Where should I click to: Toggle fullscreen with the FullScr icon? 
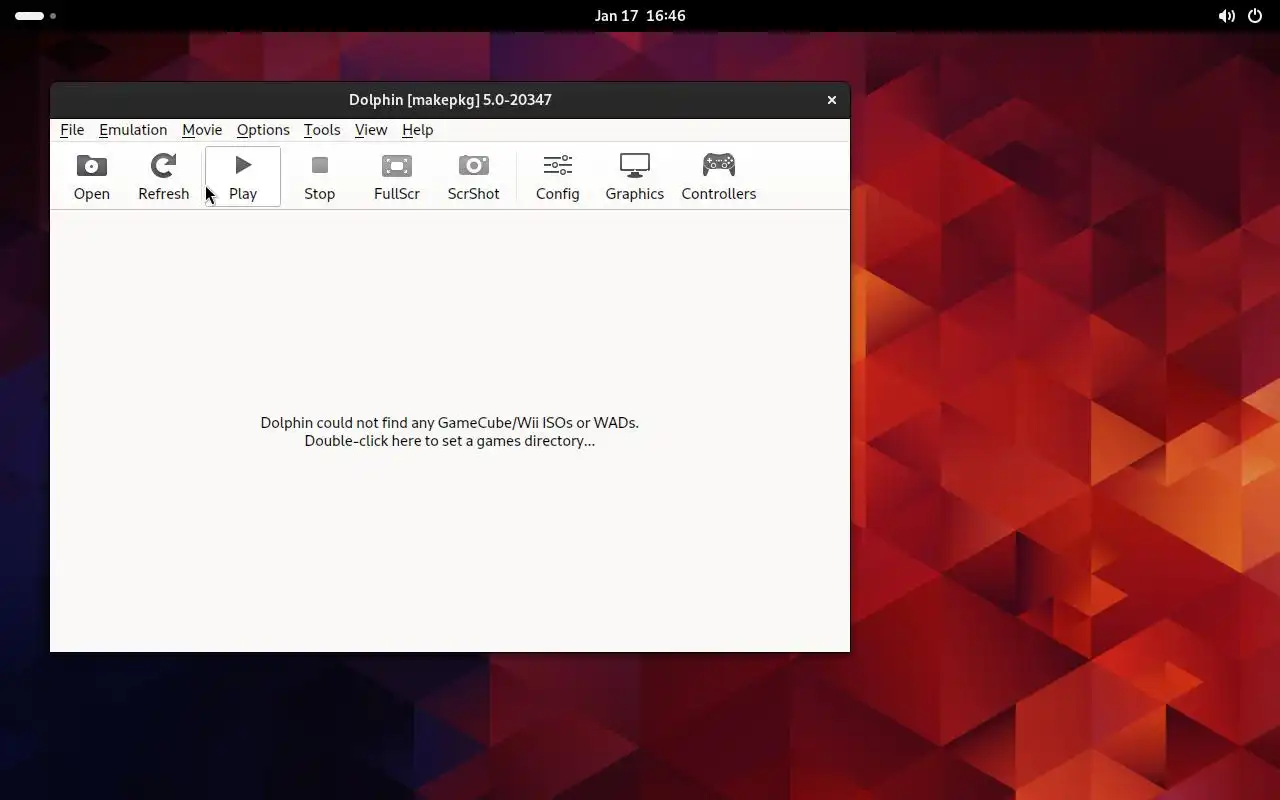pyautogui.click(x=397, y=177)
